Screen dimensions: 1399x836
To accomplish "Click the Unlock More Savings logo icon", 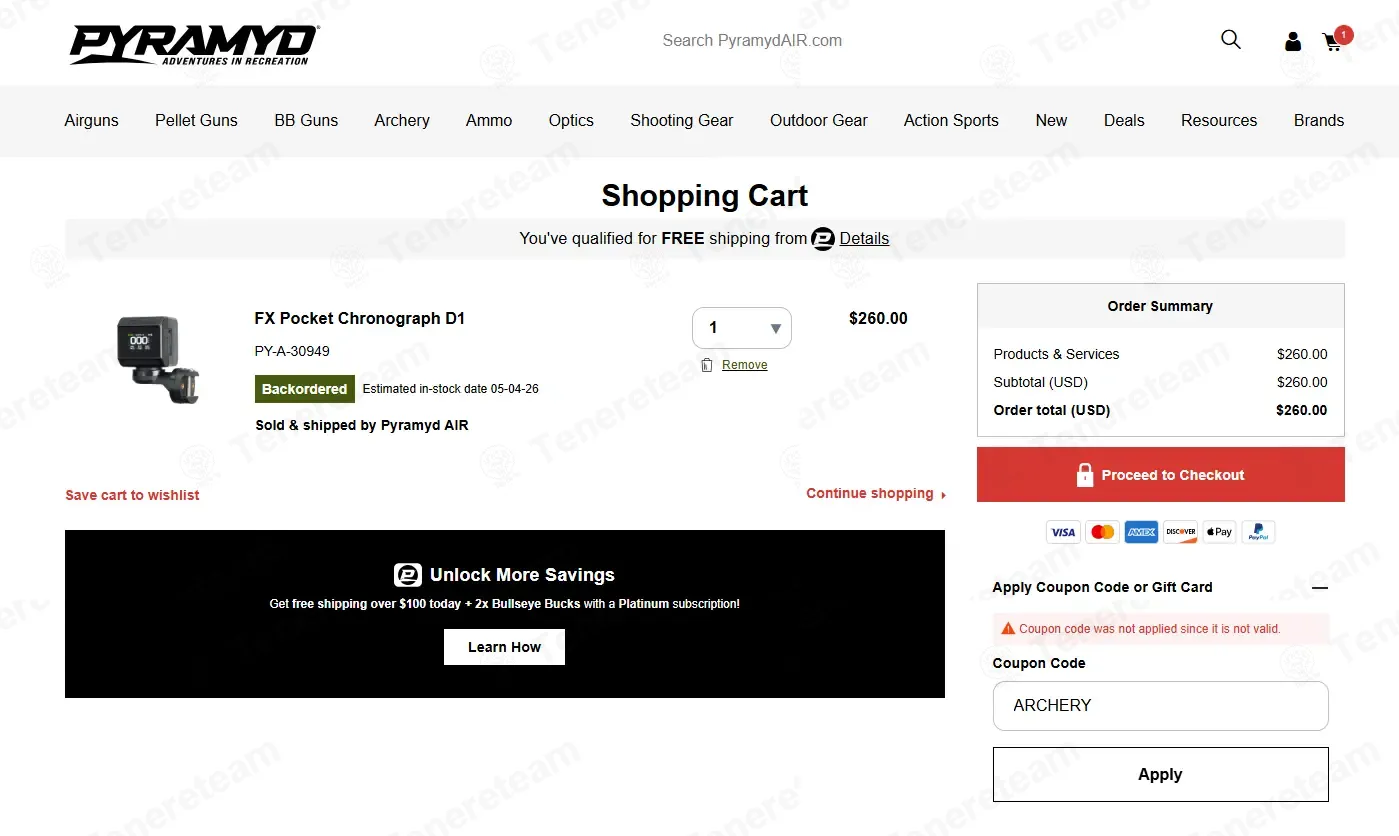I will point(408,575).
